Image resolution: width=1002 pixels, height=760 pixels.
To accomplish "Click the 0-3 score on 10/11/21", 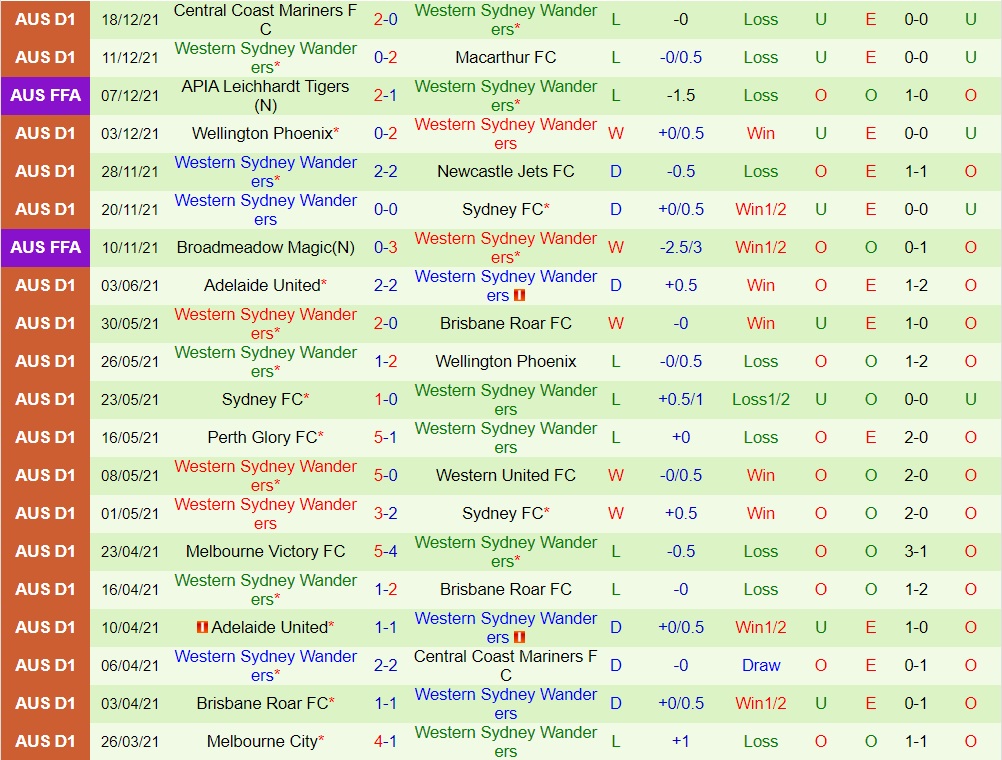I will (385, 247).
